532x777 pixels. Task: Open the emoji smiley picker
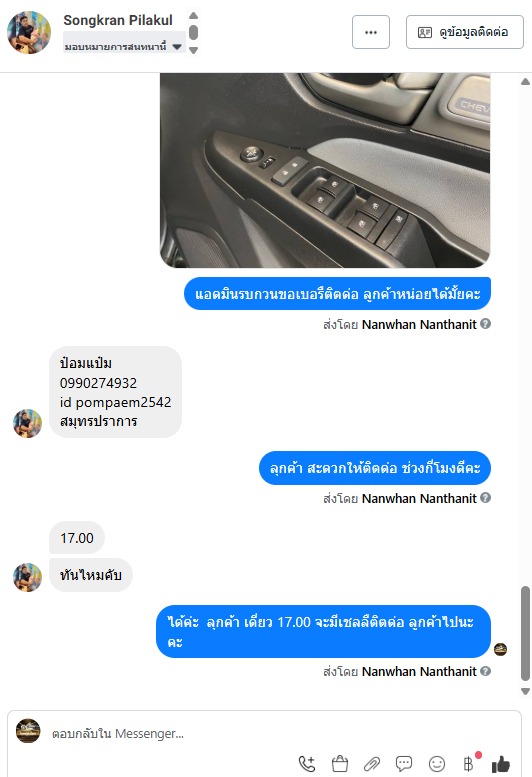pyautogui.click(x=436, y=764)
